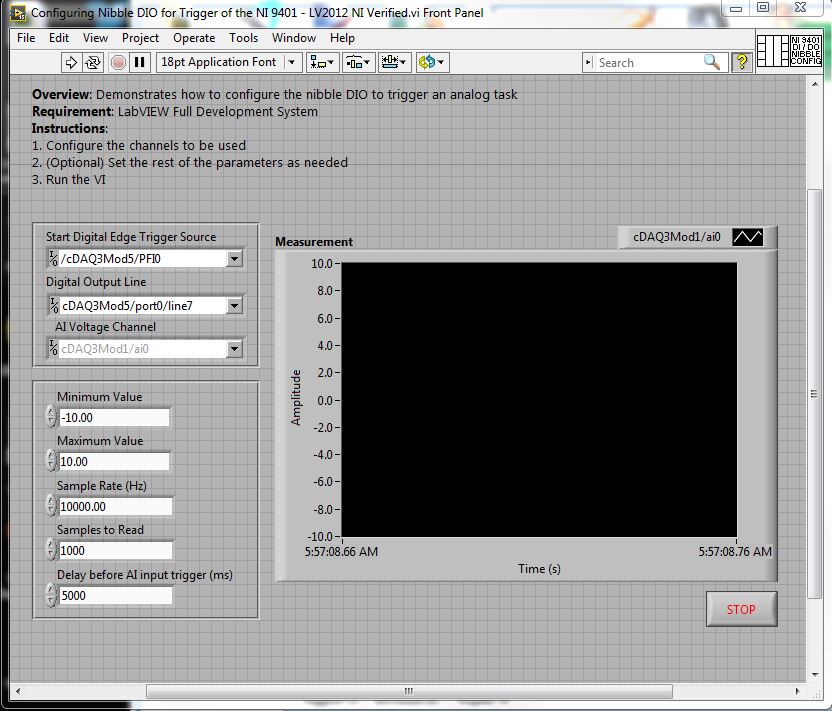Open the Distribute Objects tool

358,62
